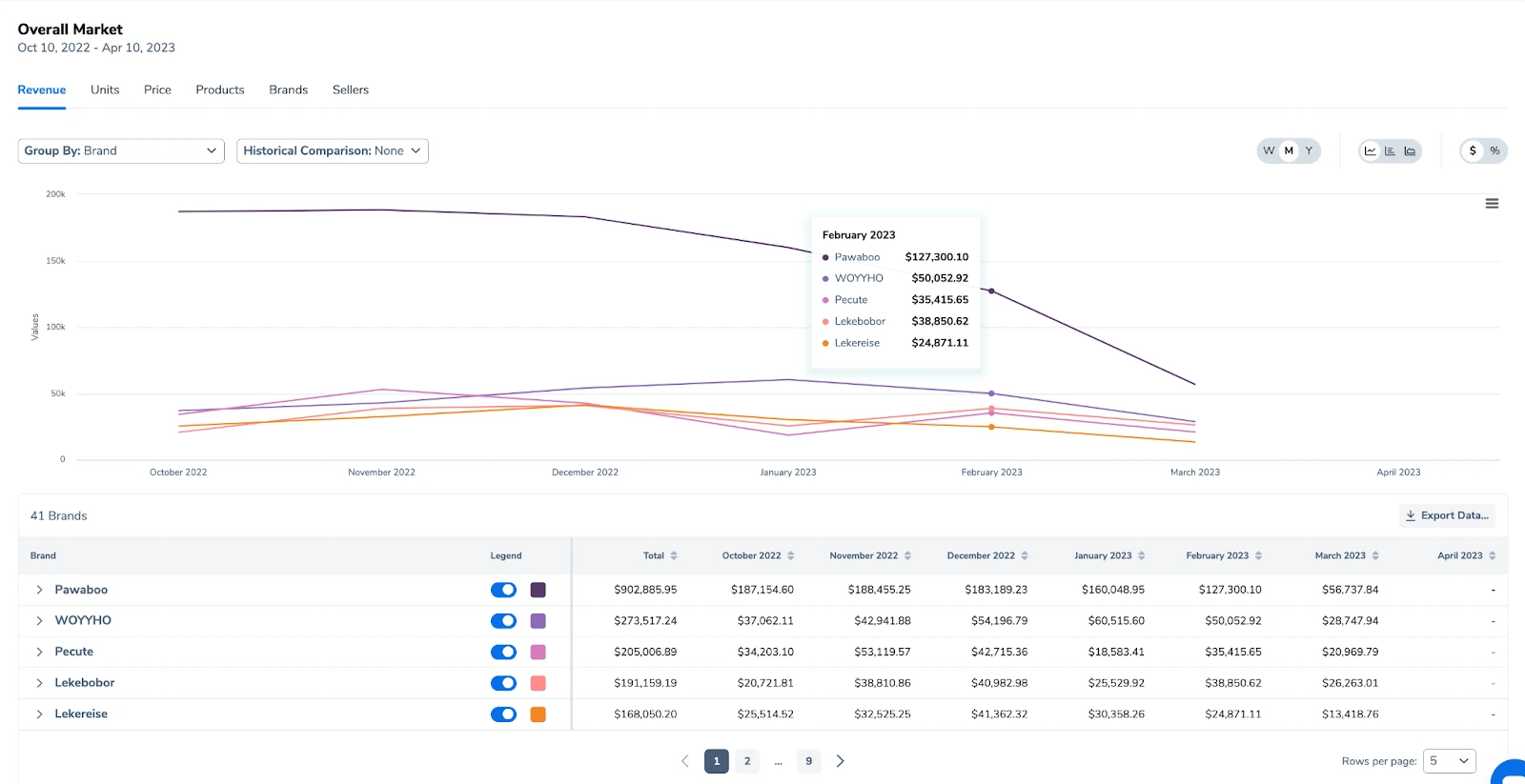Toggle Pecute legend visibility switch
Image resolution: width=1525 pixels, height=784 pixels.
[x=503, y=652]
